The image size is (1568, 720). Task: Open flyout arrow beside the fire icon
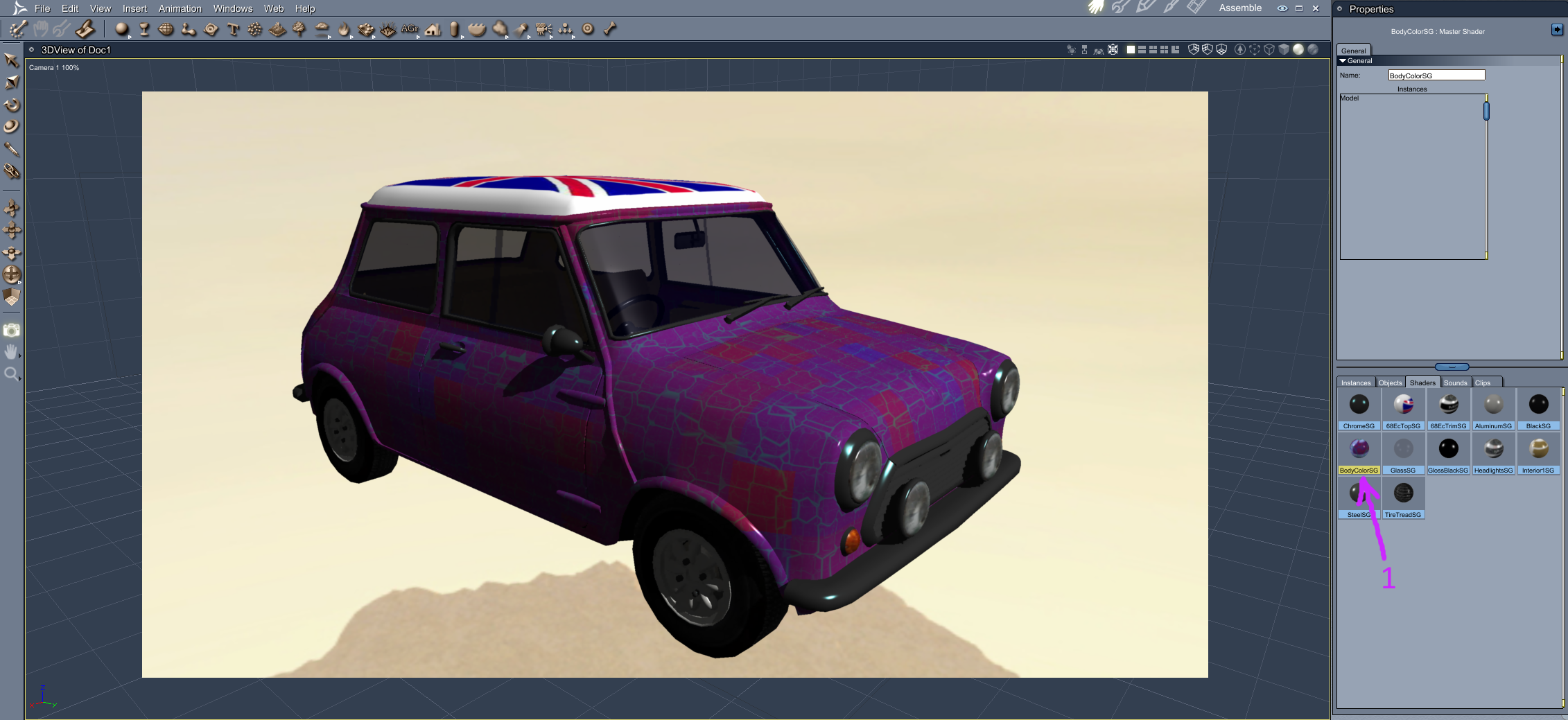[351, 37]
